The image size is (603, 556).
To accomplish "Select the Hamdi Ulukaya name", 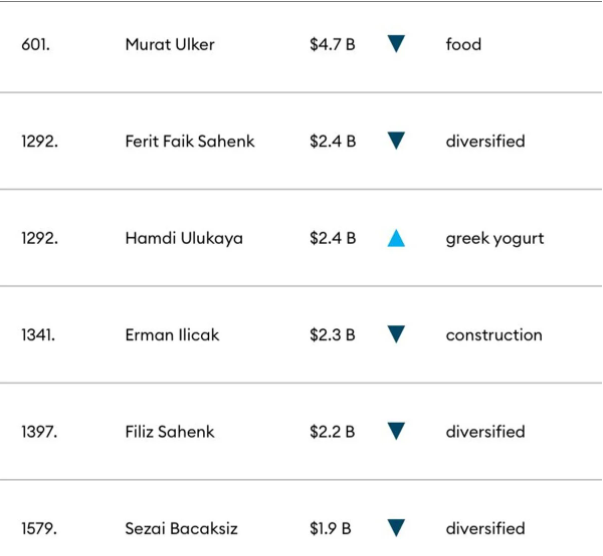I will tap(184, 238).
